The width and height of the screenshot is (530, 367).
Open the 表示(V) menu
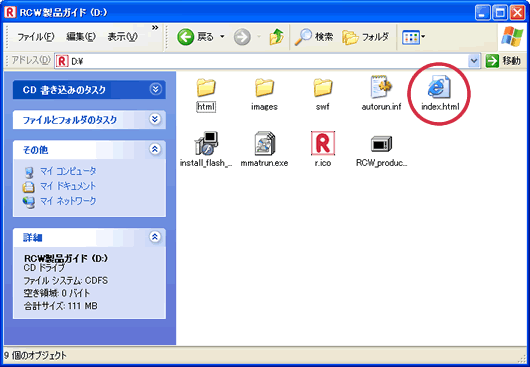tap(123, 36)
